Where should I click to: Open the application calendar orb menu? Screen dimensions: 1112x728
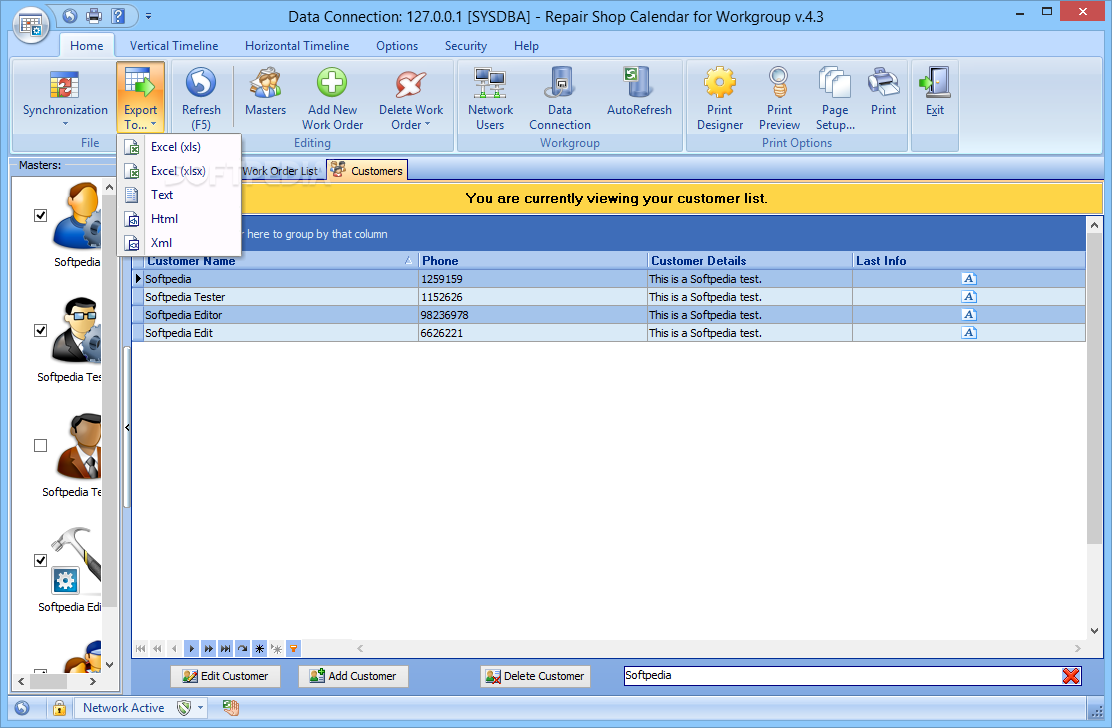pos(30,26)
